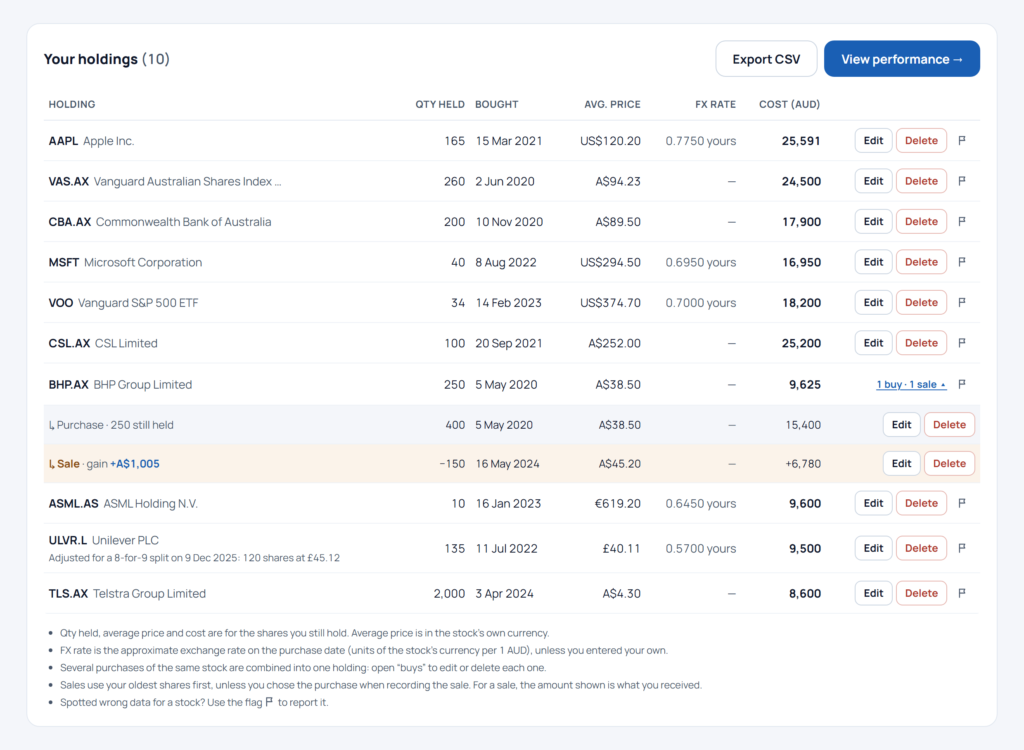
Task: Click AAPL FX rate 0.7750 yours
Action: pyautogui.click(x=701, y=141)
